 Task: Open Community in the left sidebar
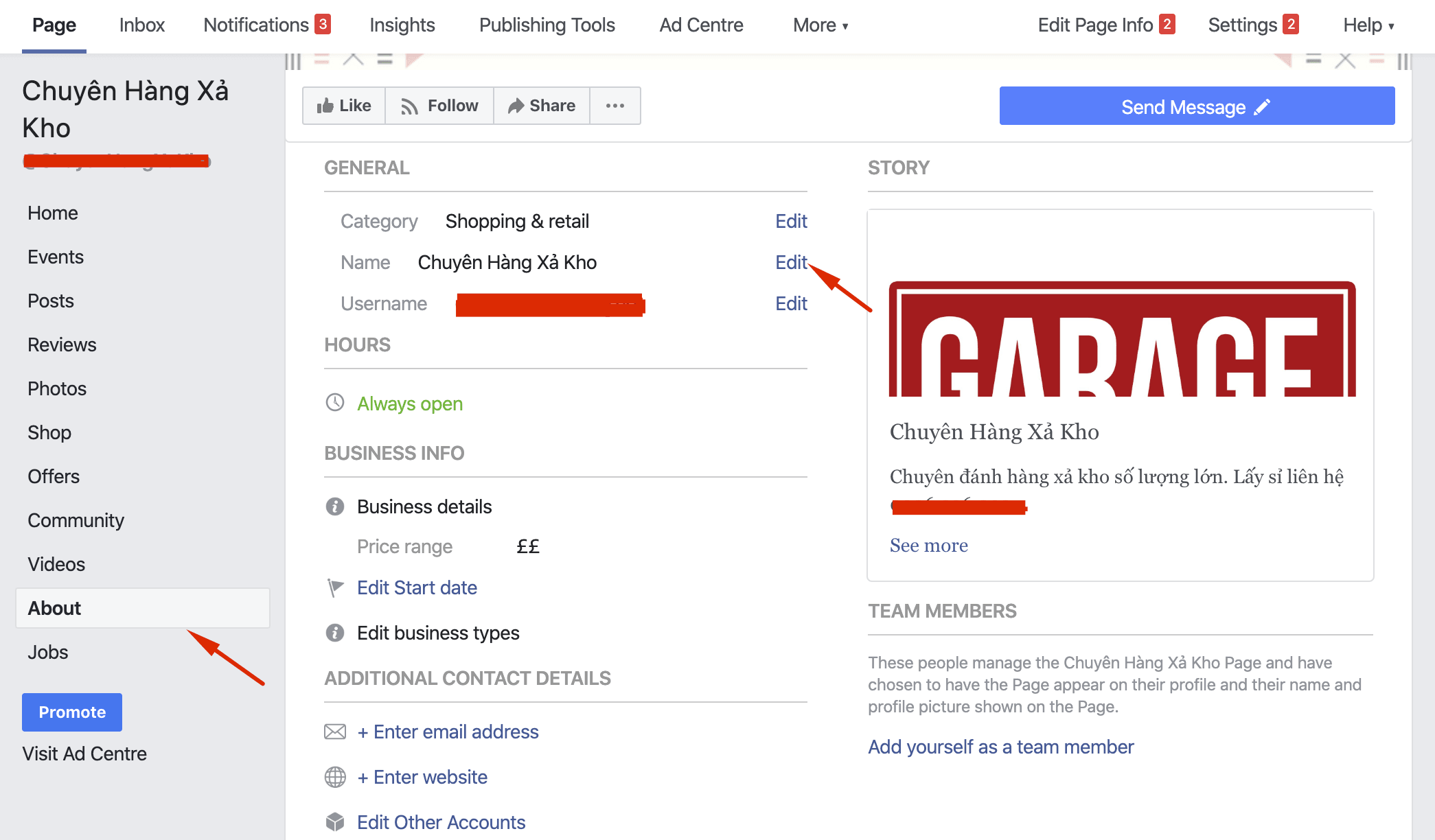point(76,520)
